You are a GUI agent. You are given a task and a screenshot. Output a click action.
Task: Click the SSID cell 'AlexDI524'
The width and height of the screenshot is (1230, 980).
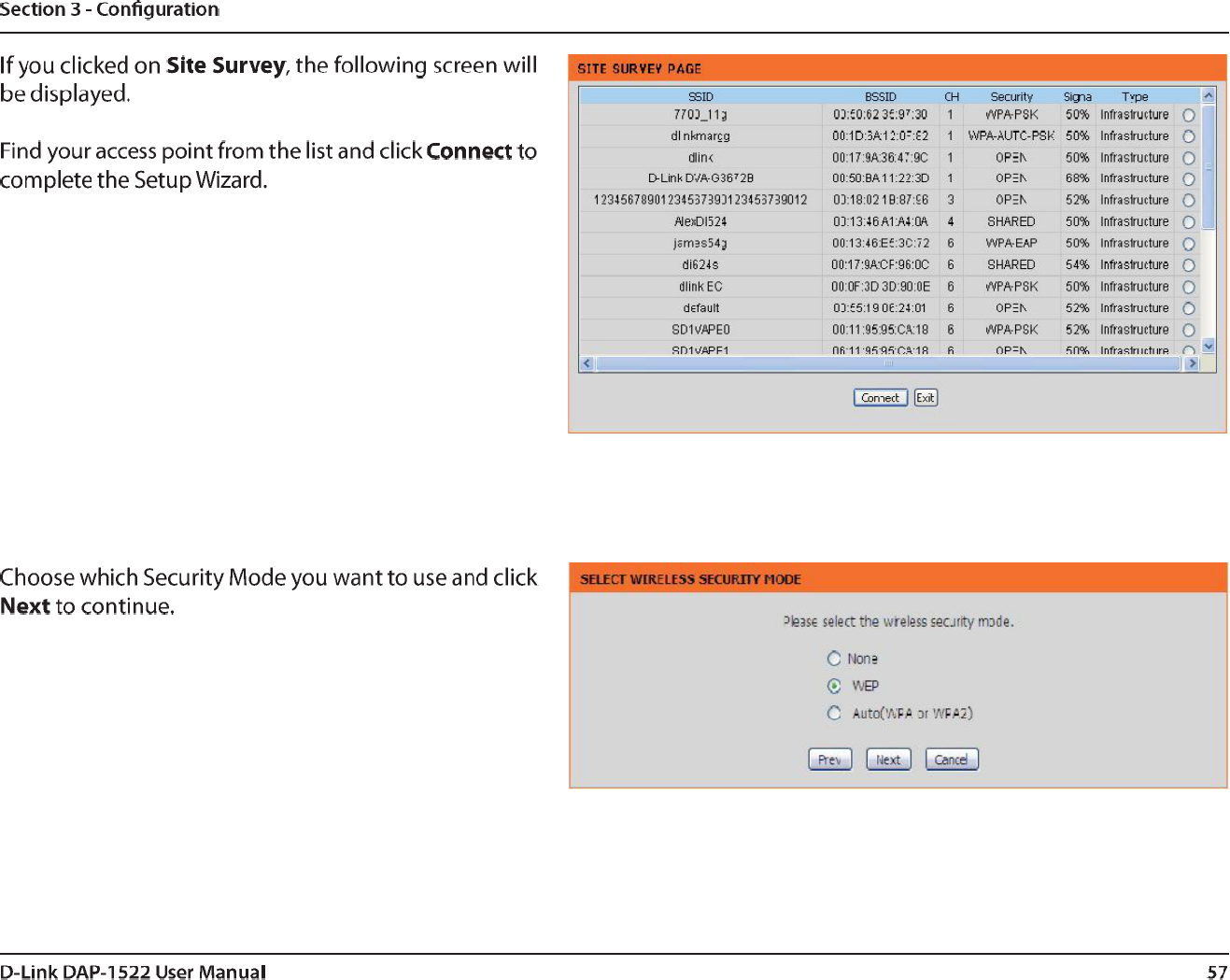700,222
